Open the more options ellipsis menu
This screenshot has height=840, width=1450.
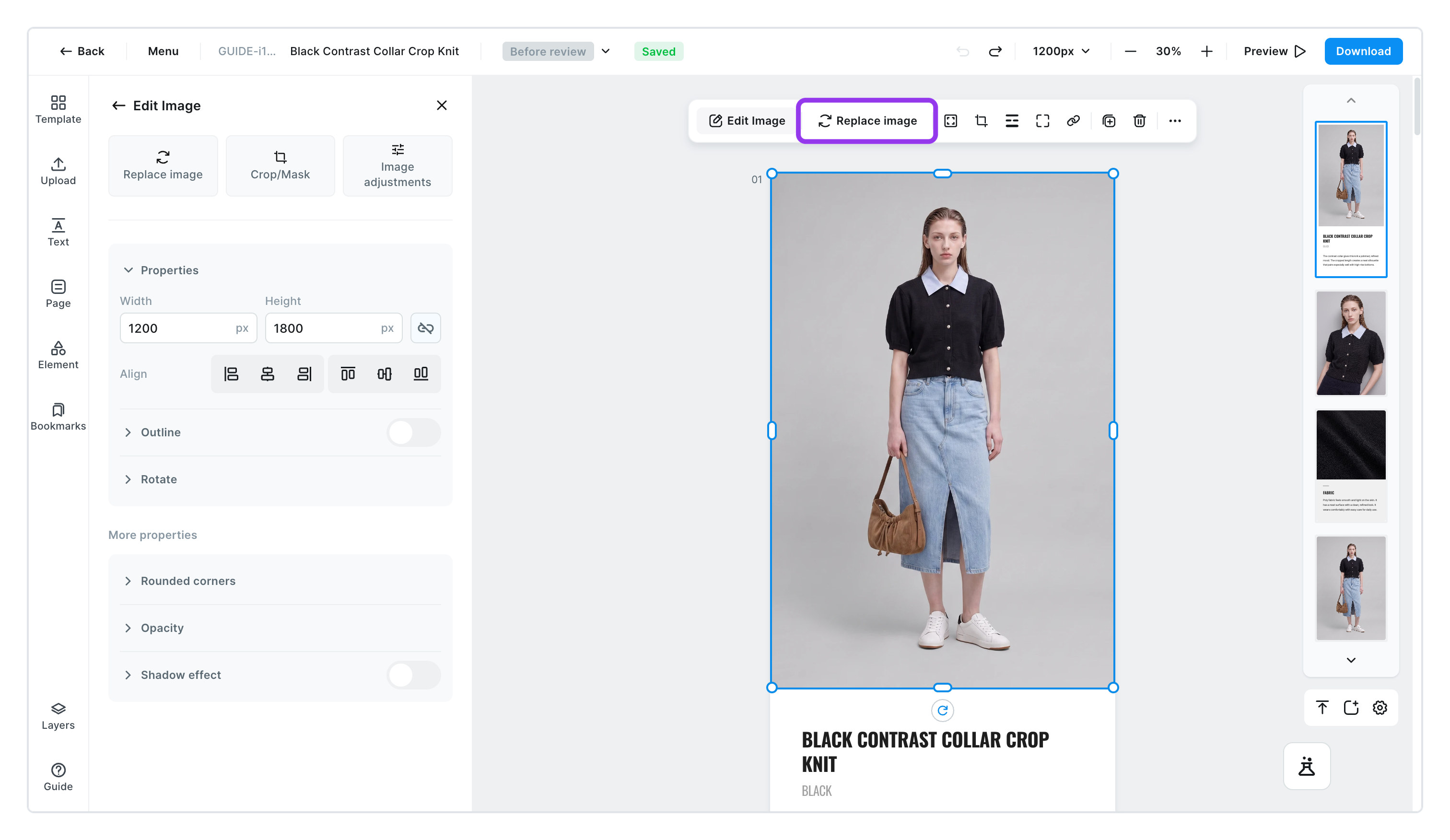click(x=1175, y=121)
